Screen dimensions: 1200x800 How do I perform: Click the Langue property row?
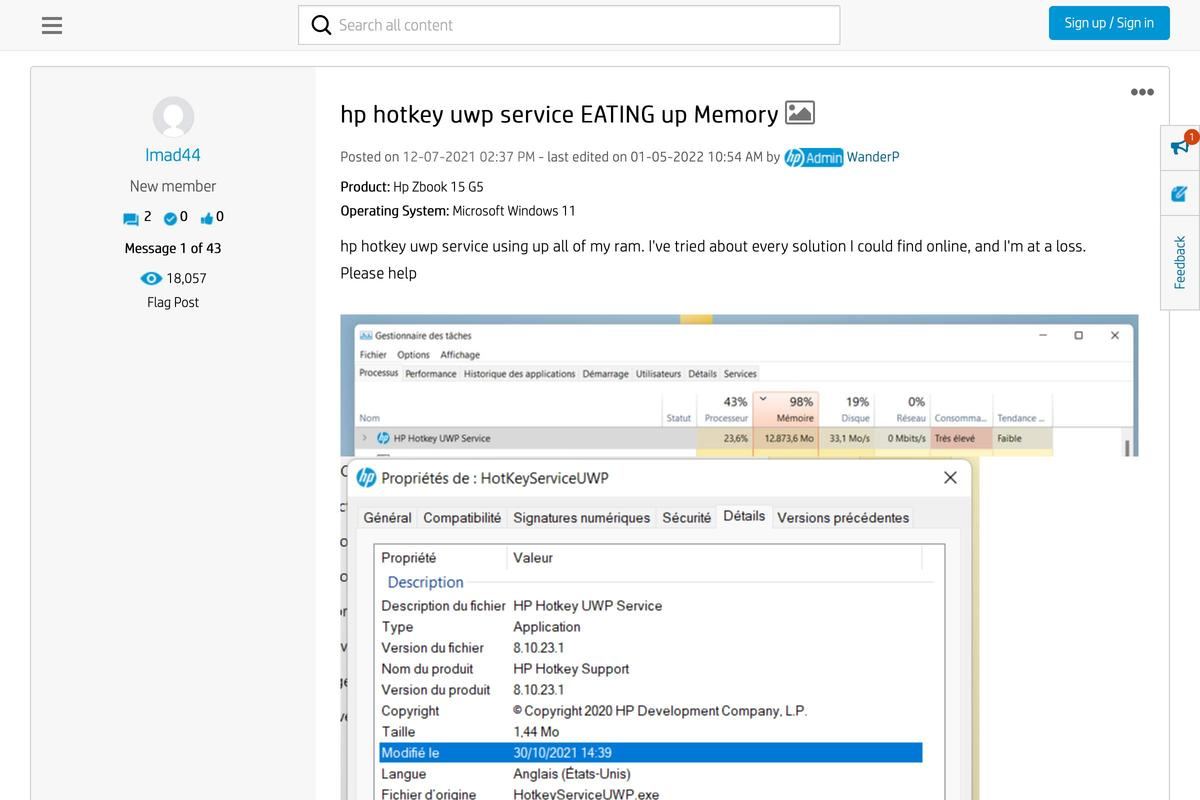tap(650, 774)
